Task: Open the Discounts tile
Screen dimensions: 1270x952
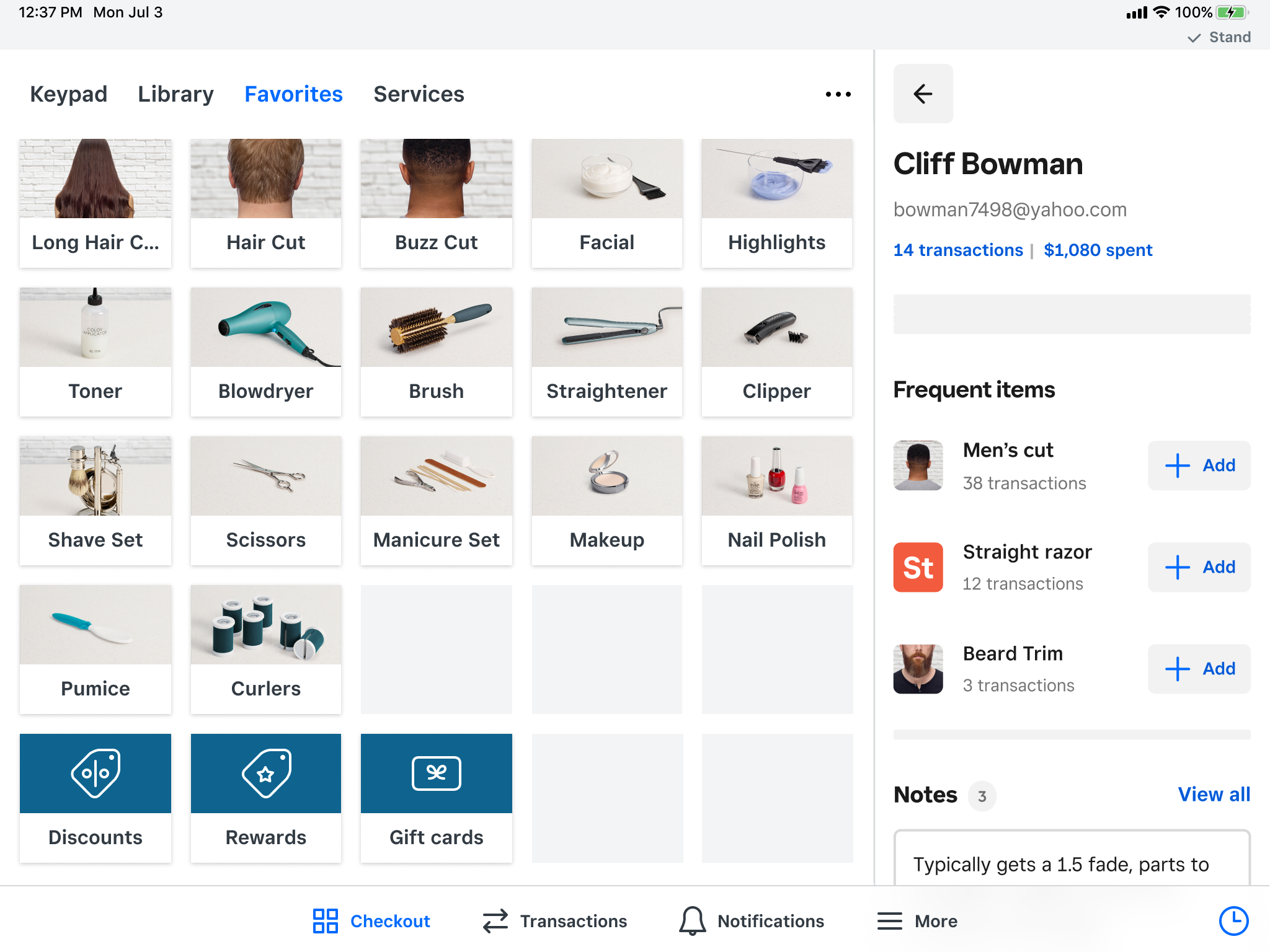Action: point(95,798)
